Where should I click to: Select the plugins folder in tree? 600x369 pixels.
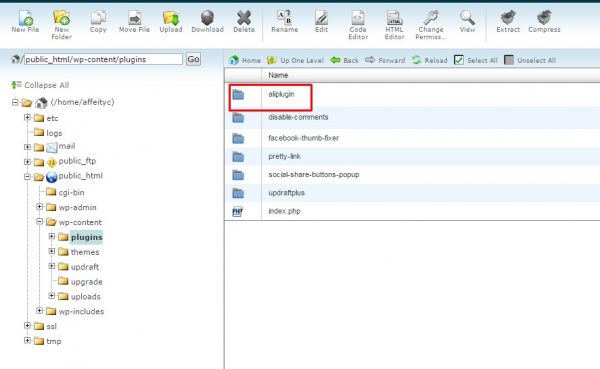[x=86, y=237]
